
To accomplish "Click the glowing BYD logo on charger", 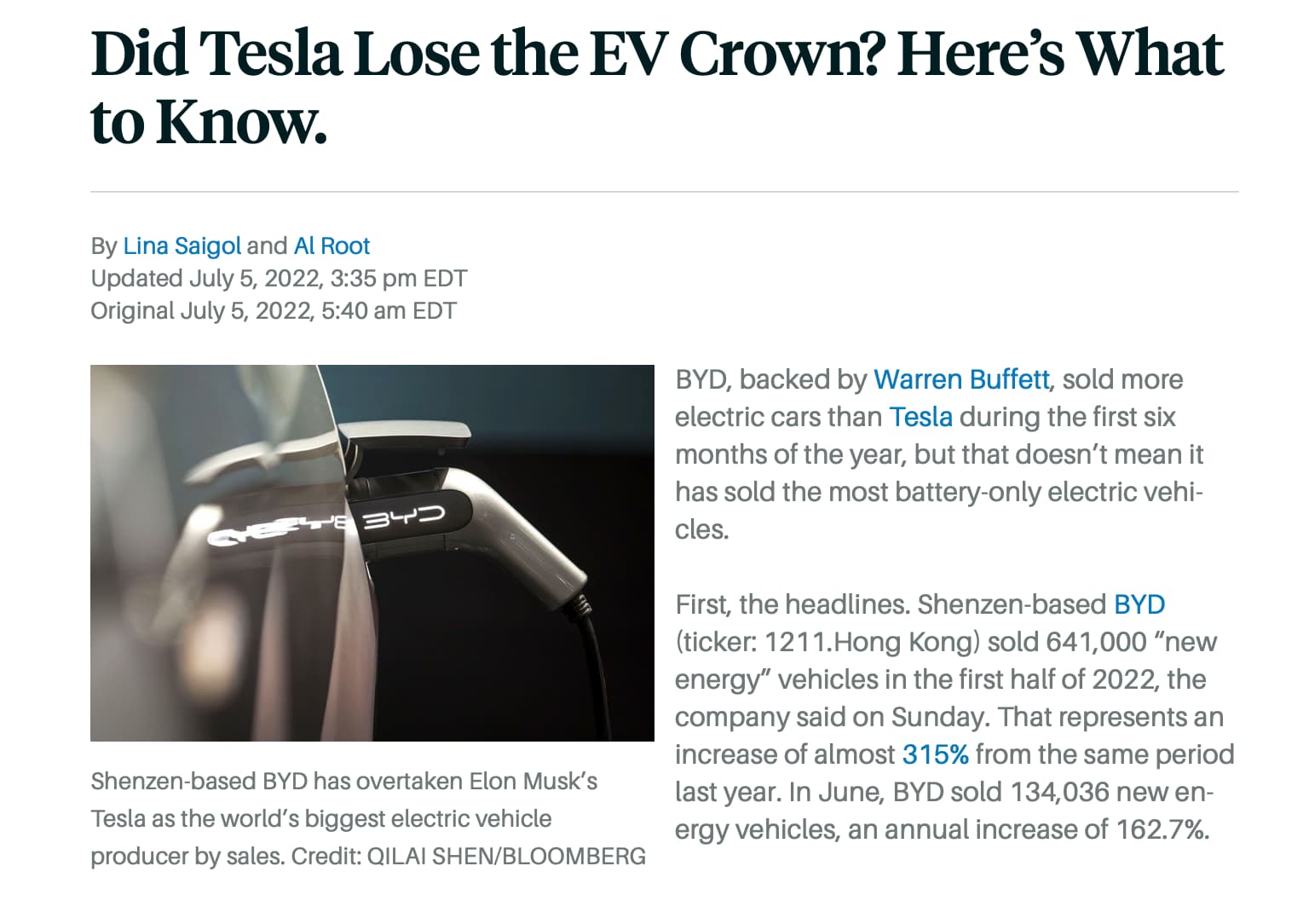I will point(404,518).
